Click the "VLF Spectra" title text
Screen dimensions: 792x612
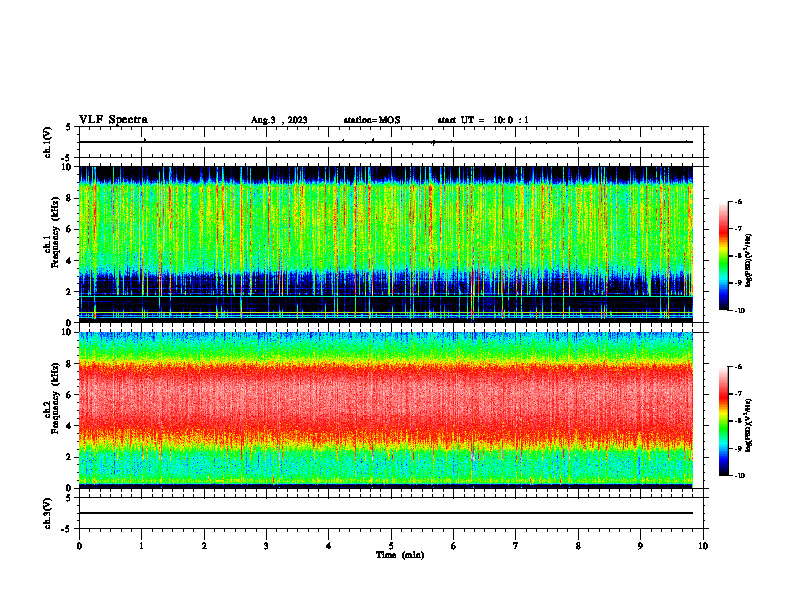click(113, 120)
